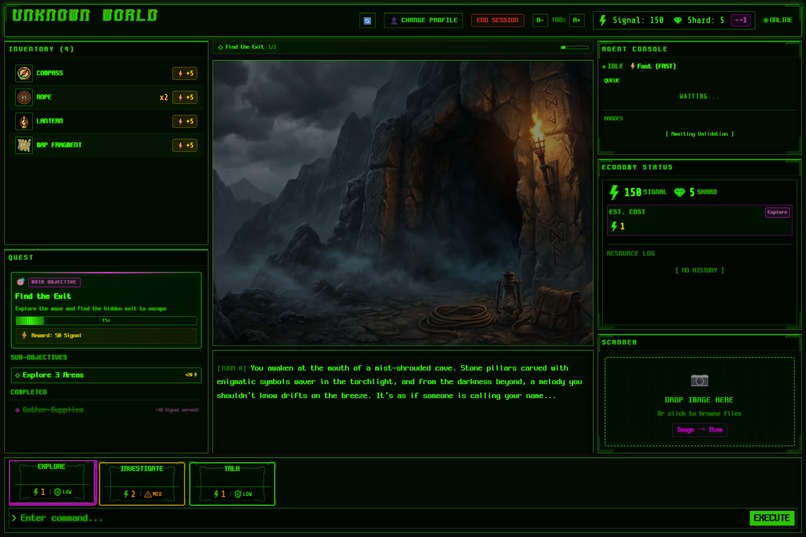Click the Online status indicator
The image size is (806, 537).
pos(778,21)
